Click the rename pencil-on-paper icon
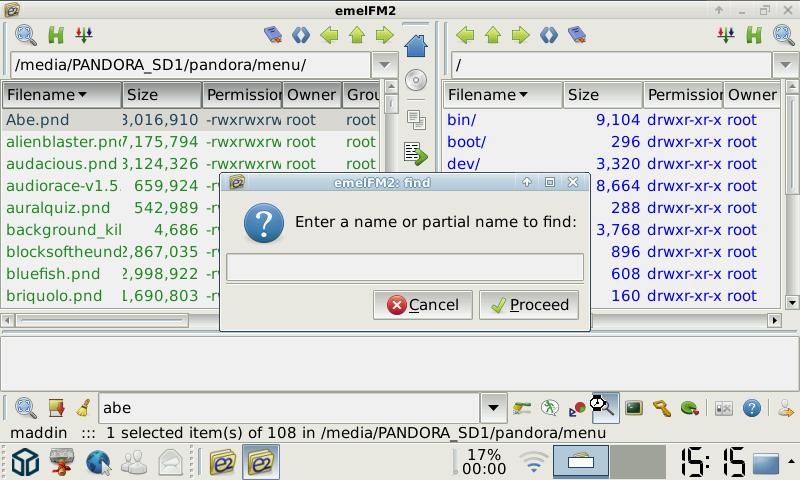This screenshot has width=800, height=480. click(522, 408)
